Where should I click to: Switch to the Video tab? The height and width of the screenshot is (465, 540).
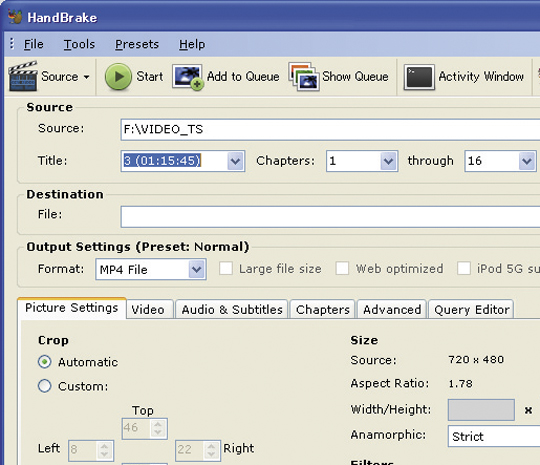pos(148,309)
